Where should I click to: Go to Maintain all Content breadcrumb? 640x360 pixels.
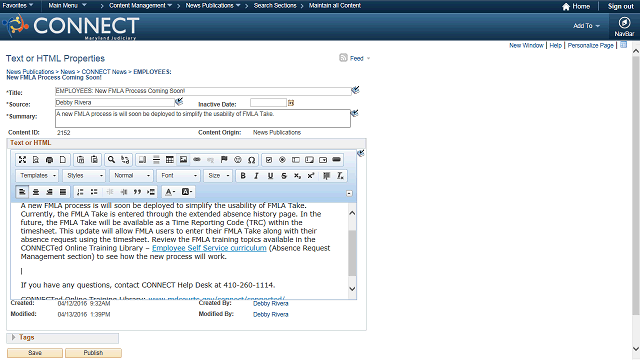click(335, 6)
